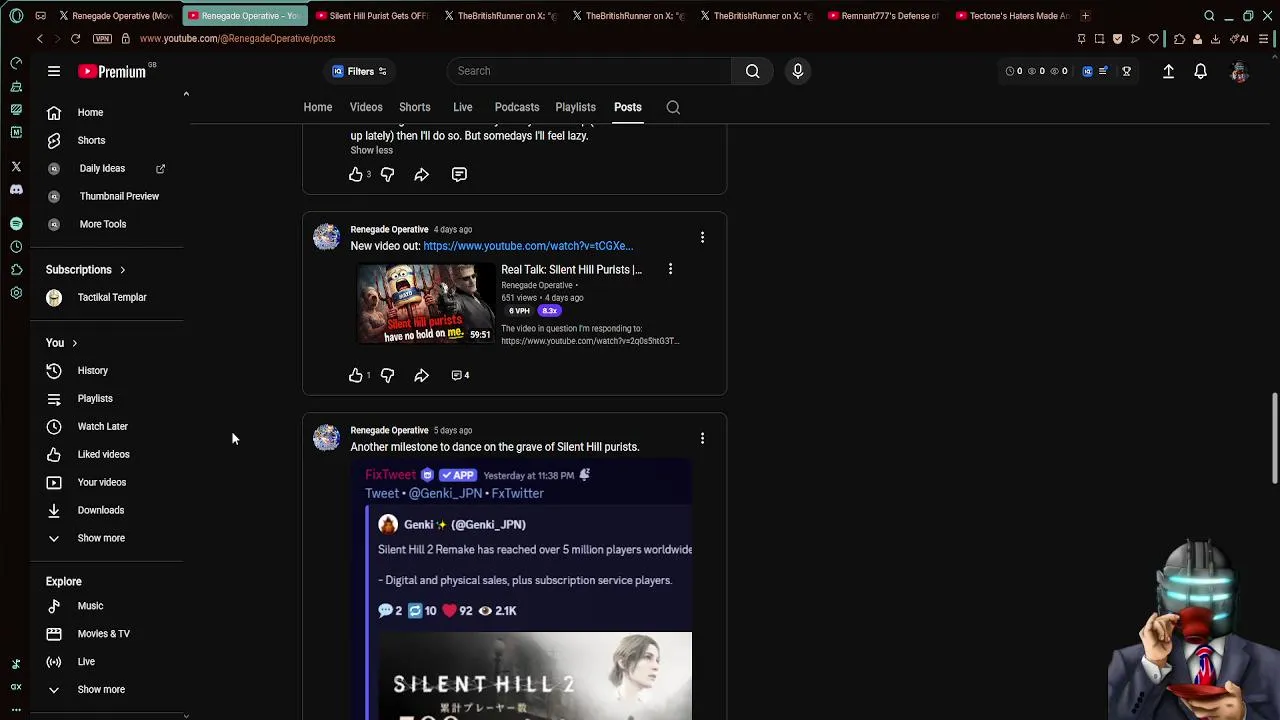Open Discord in browser sidebar
The height and width of the screenshot is (720, 1280).
pos(16,189)
